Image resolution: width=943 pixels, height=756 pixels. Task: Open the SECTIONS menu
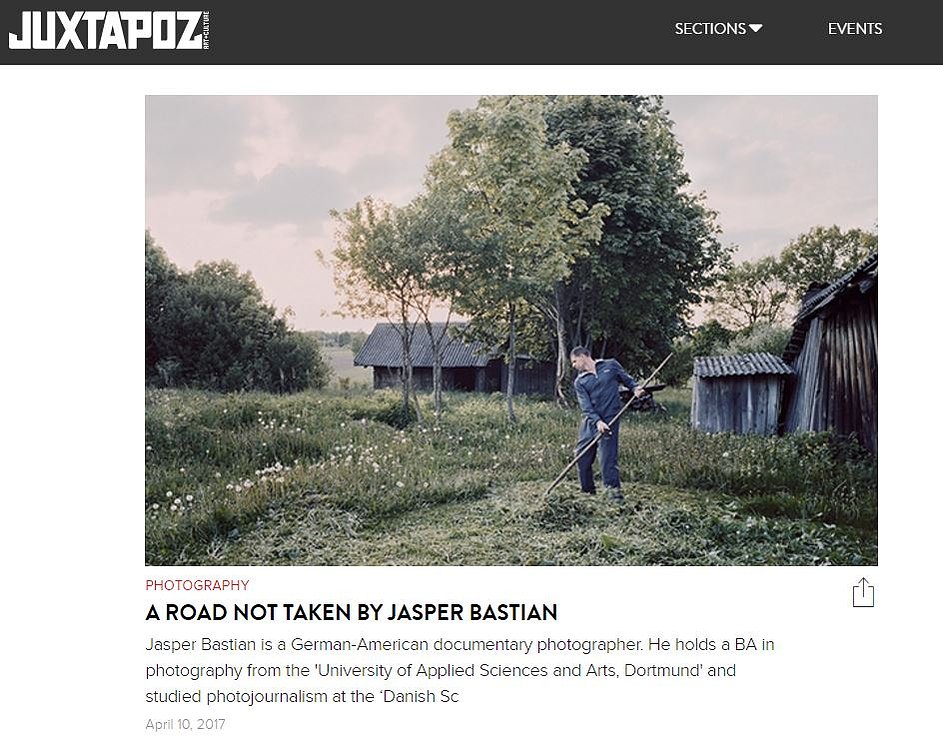718,28
